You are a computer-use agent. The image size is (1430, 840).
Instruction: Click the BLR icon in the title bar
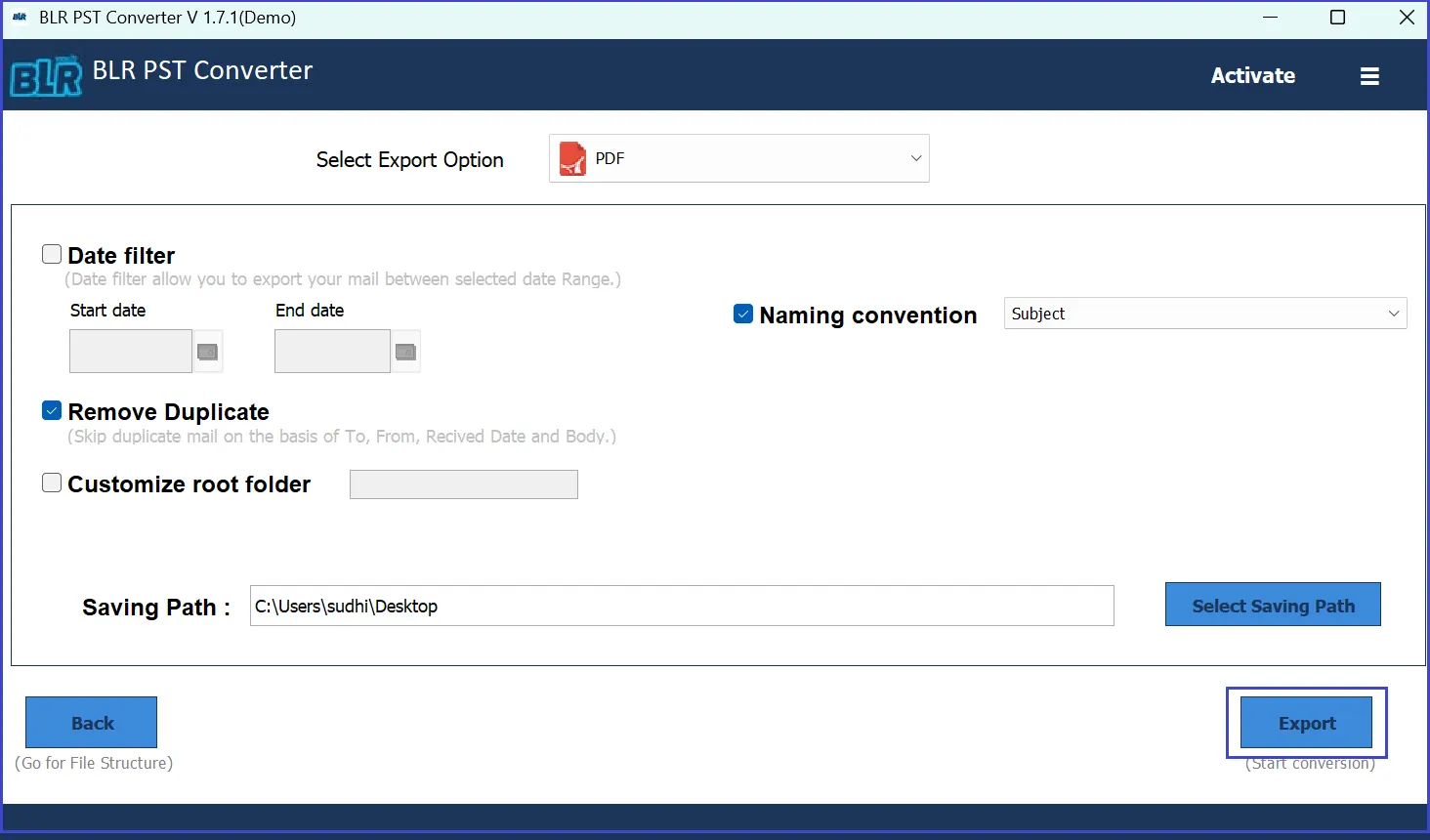point(20,17)
